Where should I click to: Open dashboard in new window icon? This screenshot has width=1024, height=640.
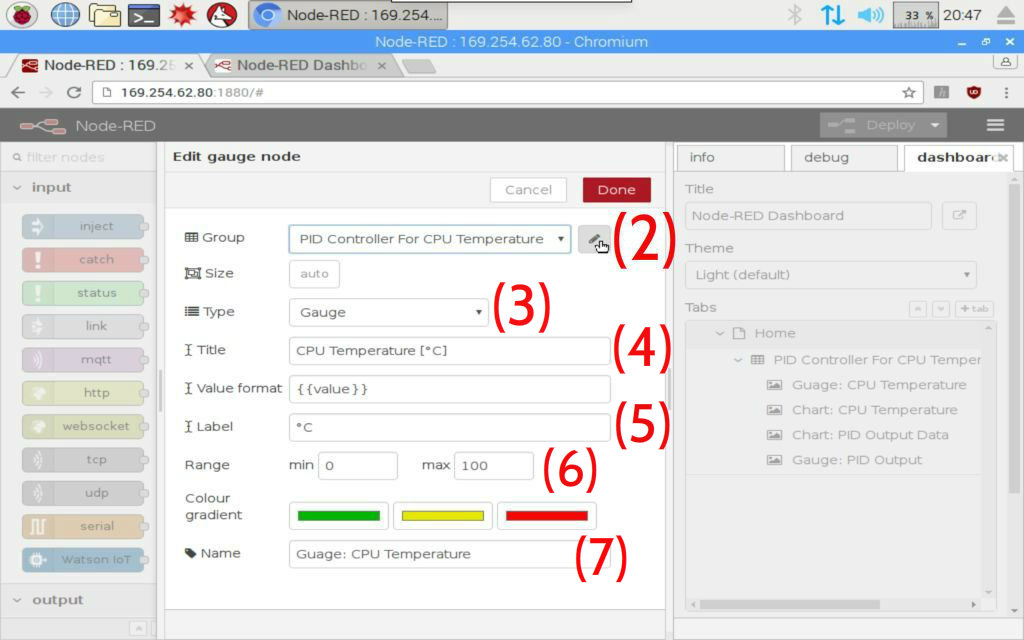tap(959, 216)
